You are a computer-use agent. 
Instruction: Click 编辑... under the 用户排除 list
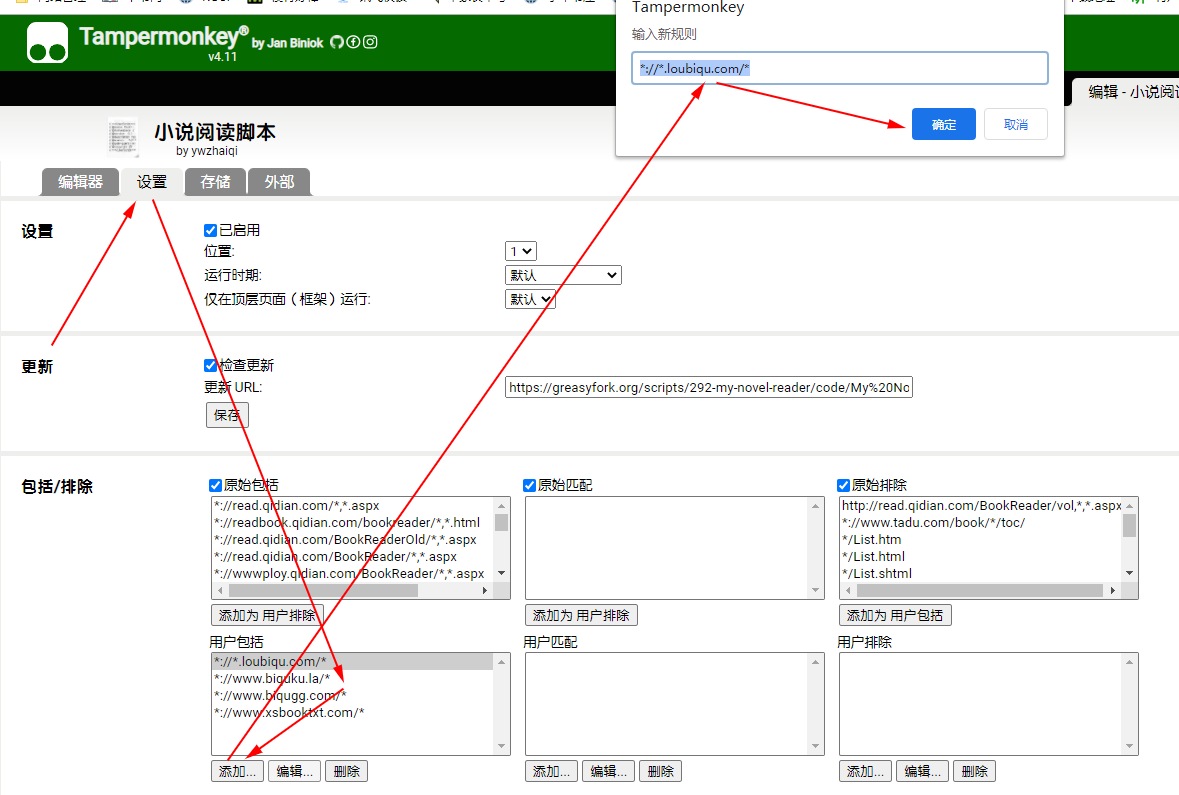point(923,772)
